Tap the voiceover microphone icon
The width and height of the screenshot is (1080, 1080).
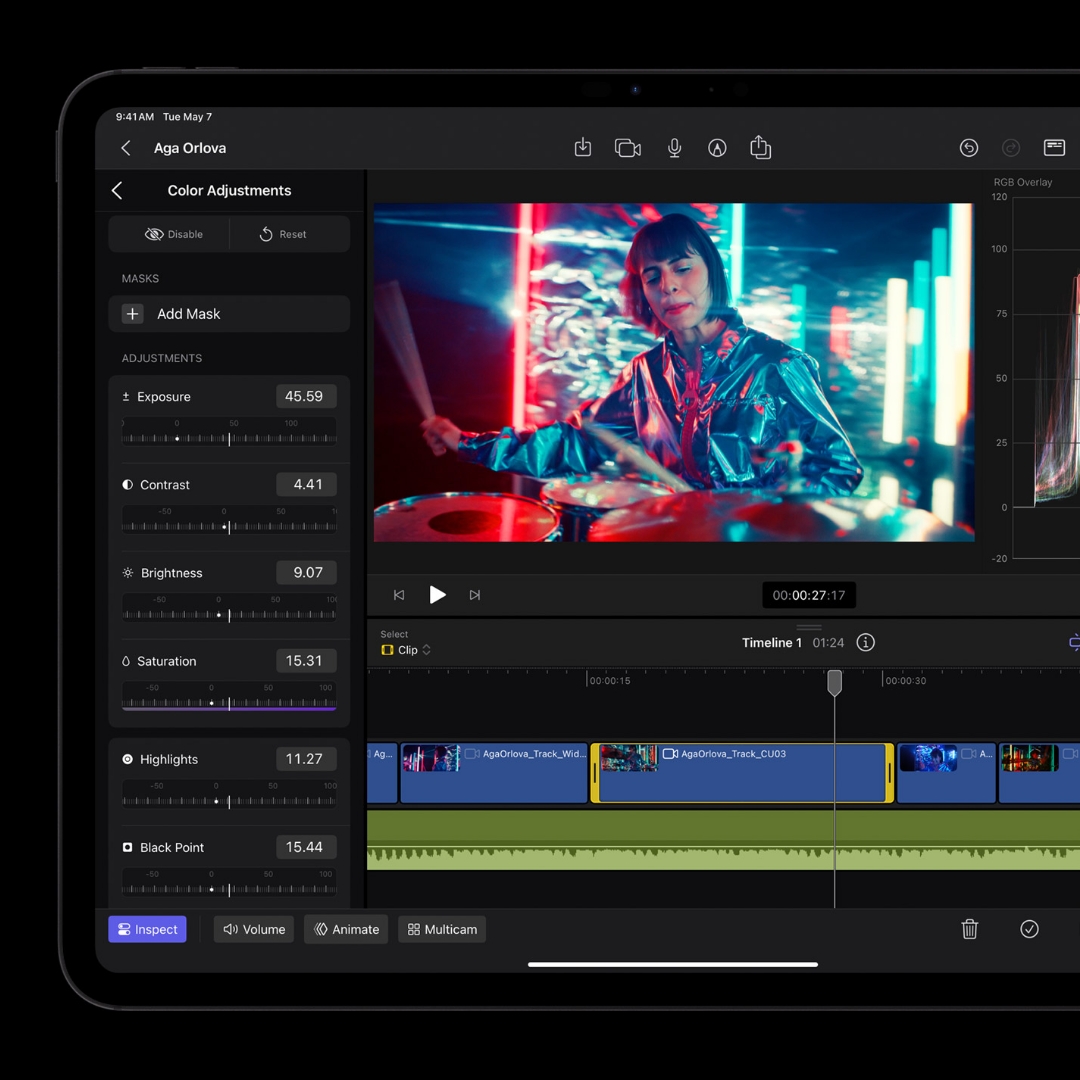[x=675, y=148]
